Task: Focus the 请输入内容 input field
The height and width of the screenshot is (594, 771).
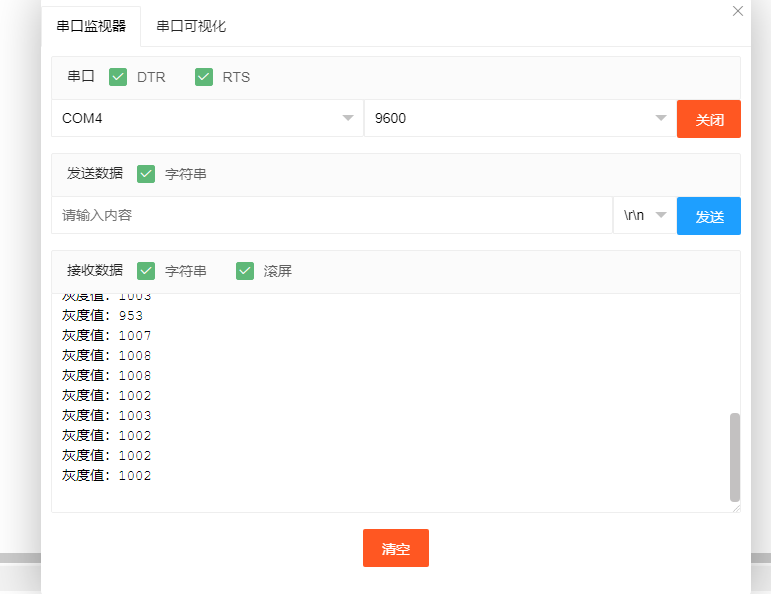Action: click(x=330, y=215)
